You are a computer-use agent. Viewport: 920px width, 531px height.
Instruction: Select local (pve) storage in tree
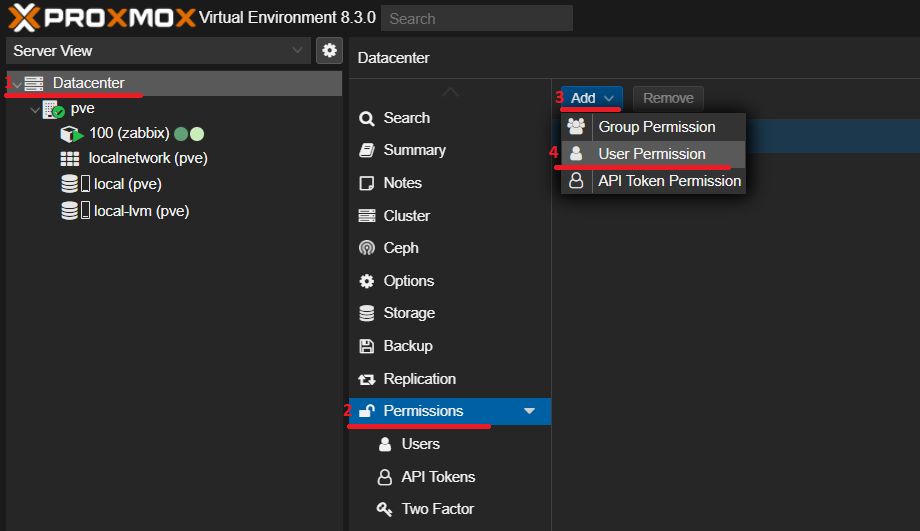(x=174, y=184)
